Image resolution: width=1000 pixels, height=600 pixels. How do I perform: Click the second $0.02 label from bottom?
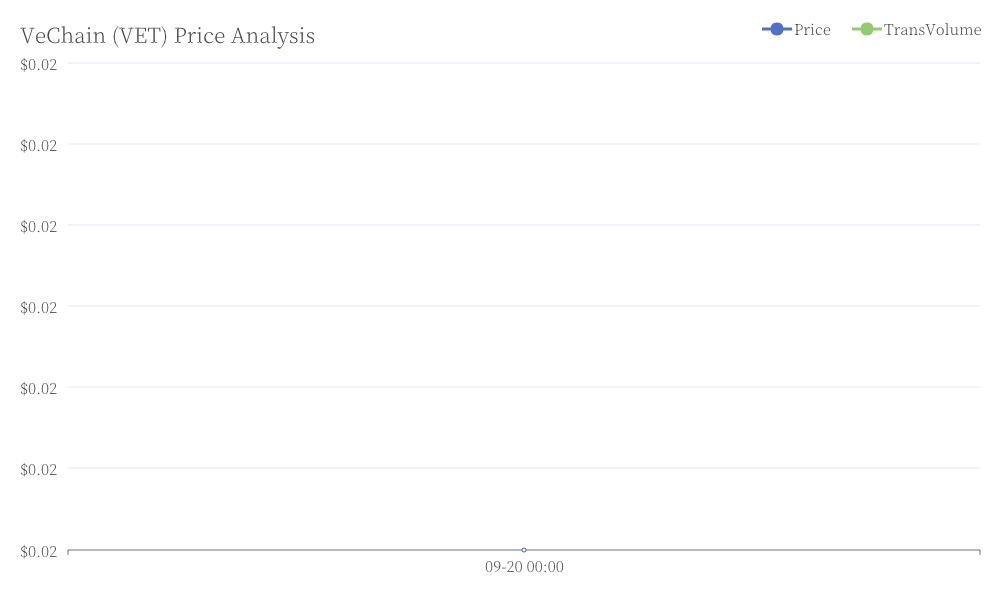[x=38, y=469]
